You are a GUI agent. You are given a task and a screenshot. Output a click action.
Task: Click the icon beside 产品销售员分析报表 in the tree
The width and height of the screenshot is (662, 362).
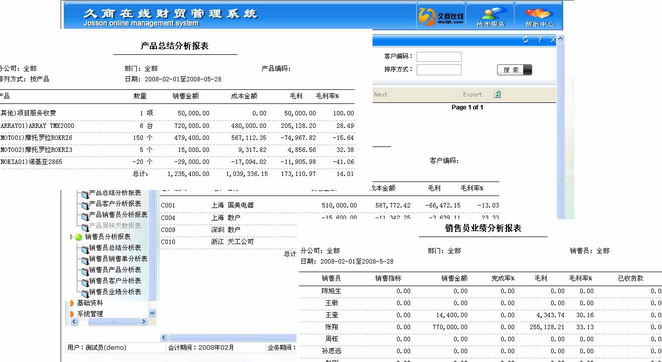85,216
